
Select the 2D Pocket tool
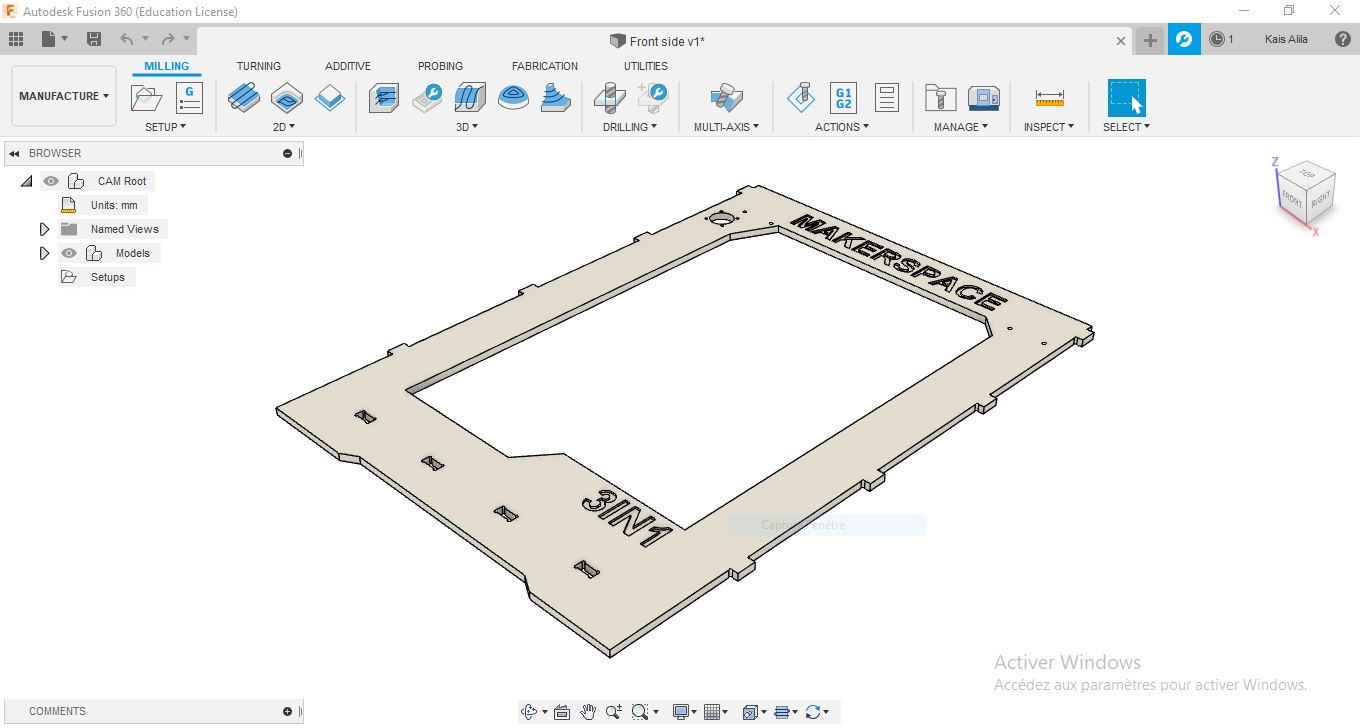pos(287,97)
